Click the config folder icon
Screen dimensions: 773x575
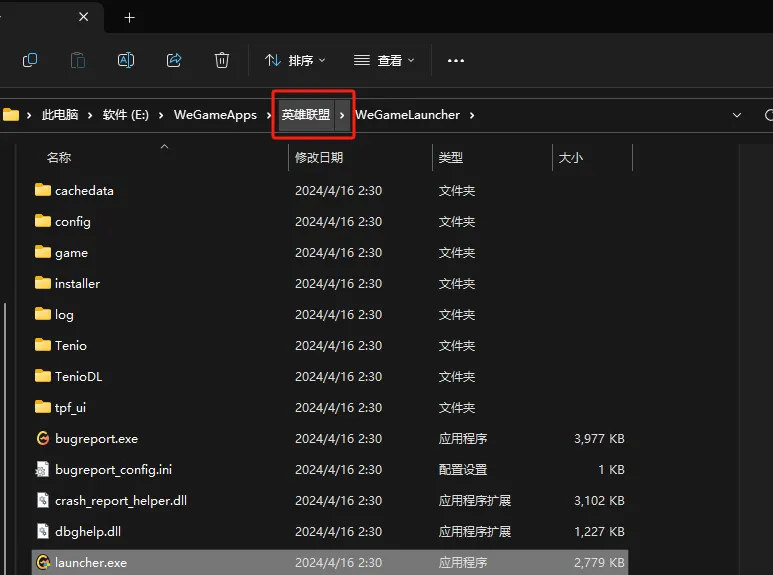click(43, 221)
